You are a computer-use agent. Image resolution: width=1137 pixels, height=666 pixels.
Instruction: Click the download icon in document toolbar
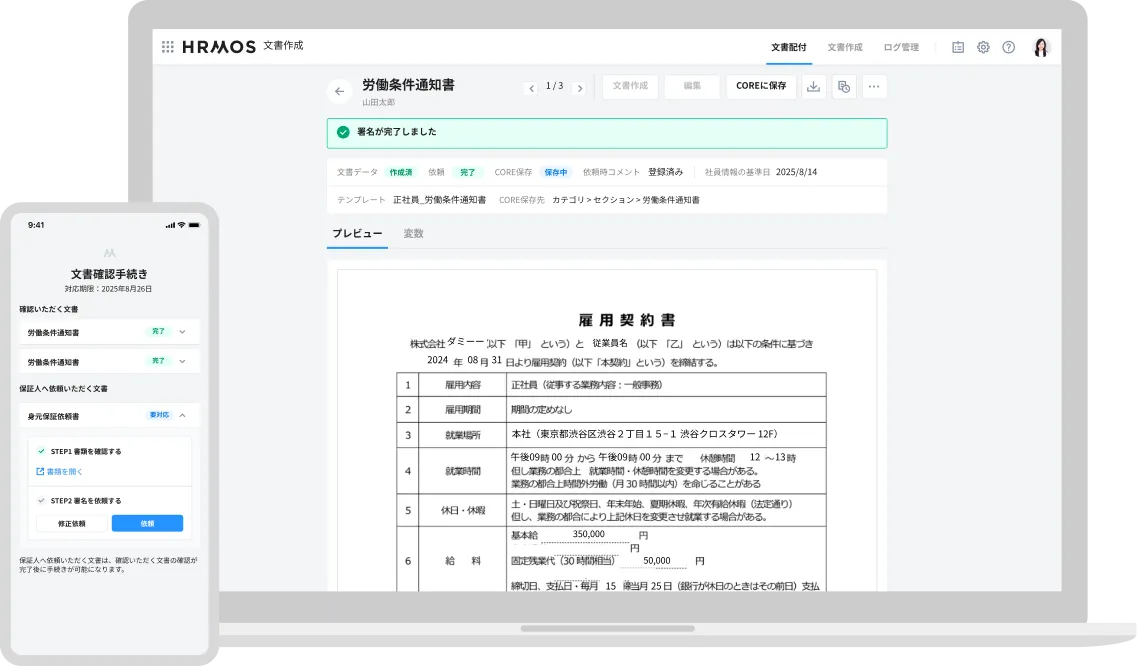813,87
